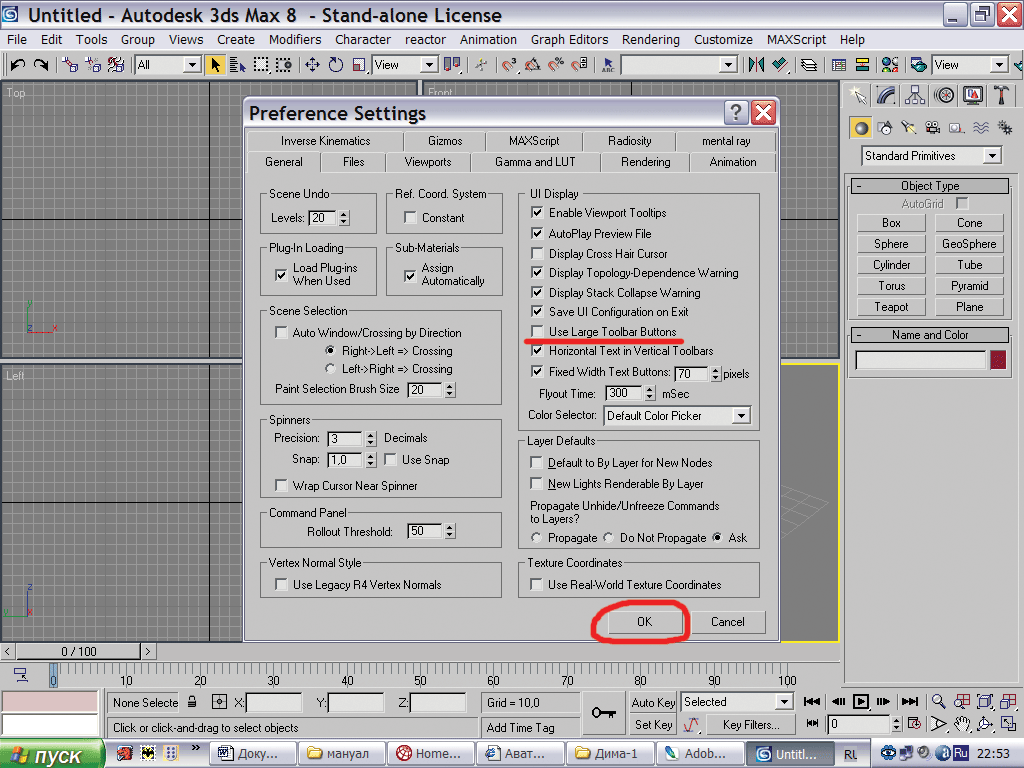
Task: Uncheck Save UI Configuration on Exit
Action: tap(537, 312)
